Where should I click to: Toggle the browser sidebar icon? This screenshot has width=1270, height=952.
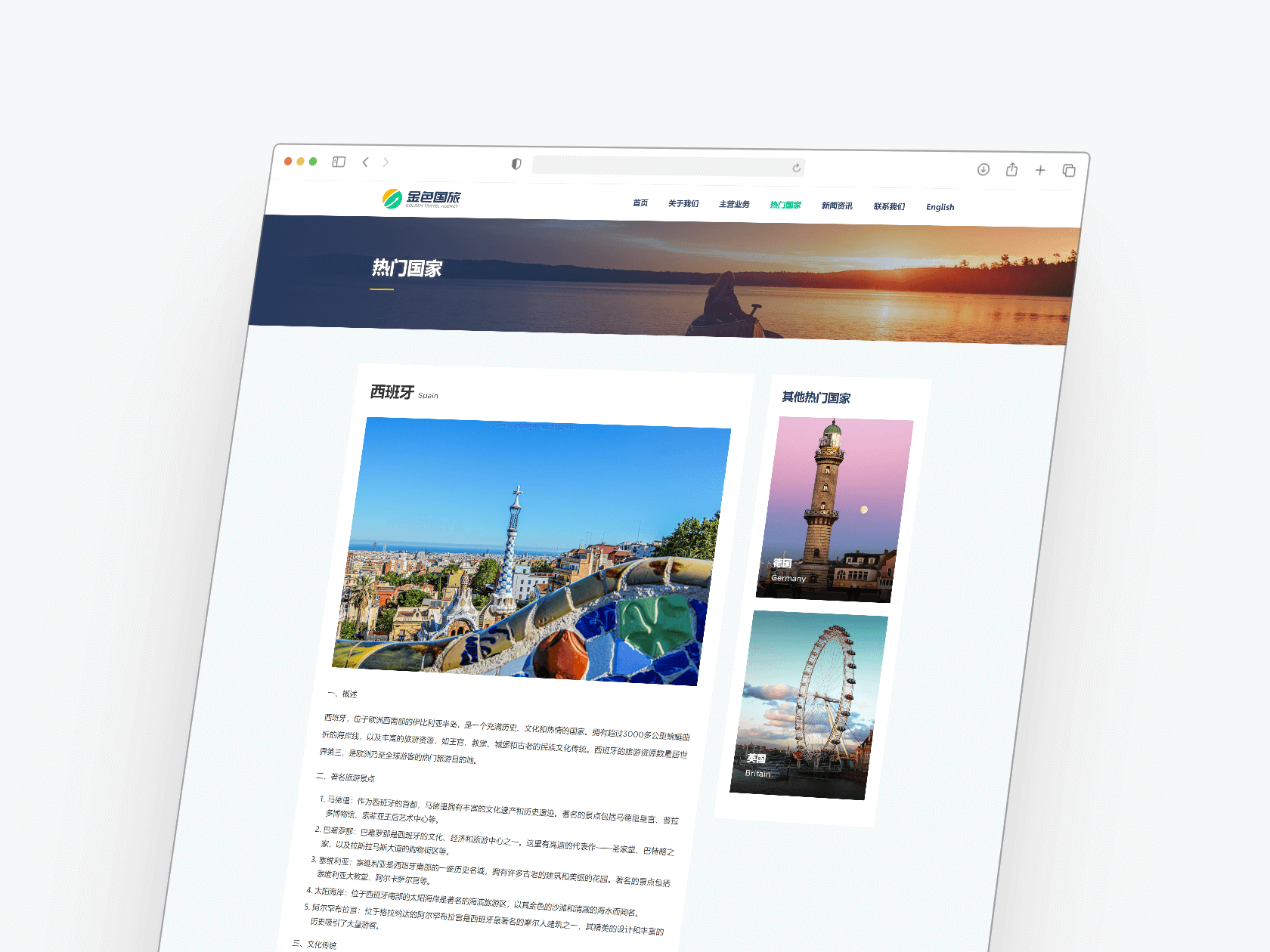[339, 162]
